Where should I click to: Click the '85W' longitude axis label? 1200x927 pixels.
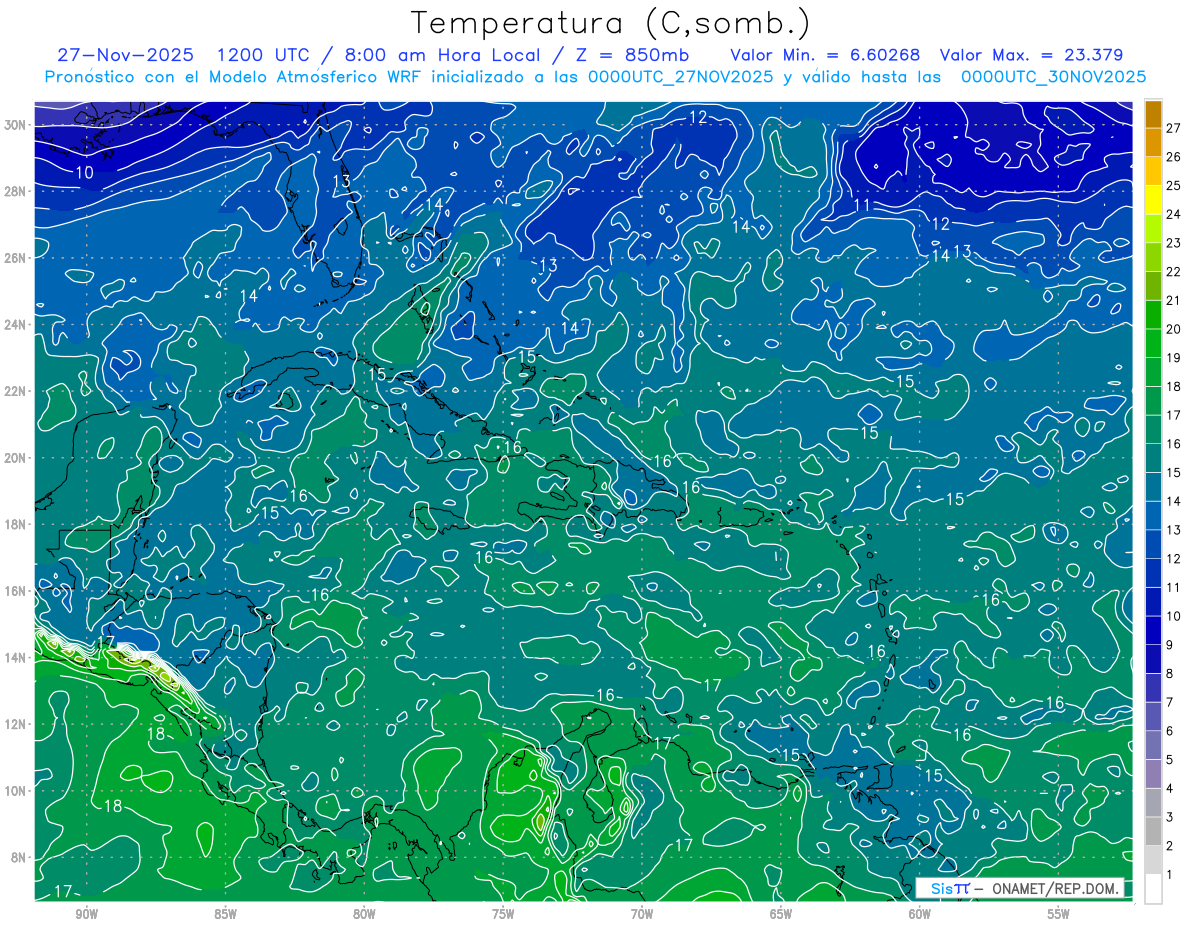[225, 914]
